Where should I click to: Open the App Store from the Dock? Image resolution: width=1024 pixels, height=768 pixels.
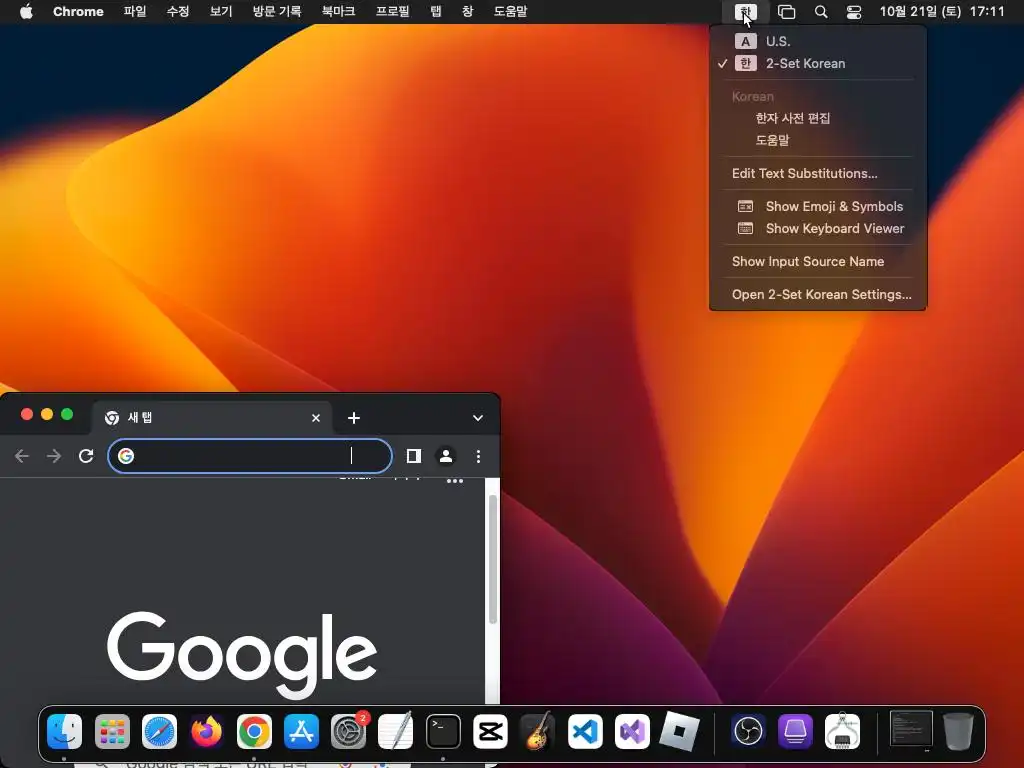(x=301, y=731)
